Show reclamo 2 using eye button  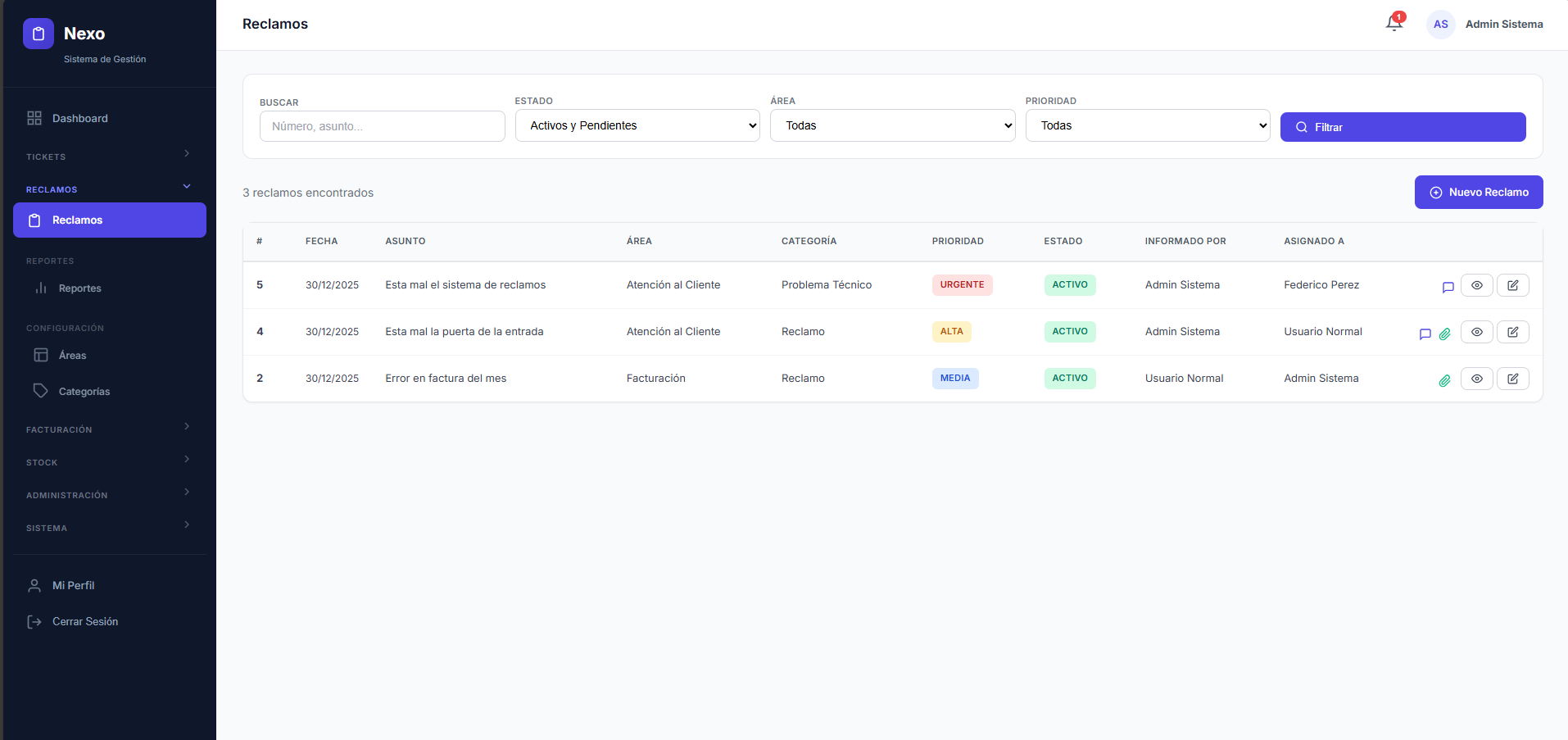[1476, 379]
